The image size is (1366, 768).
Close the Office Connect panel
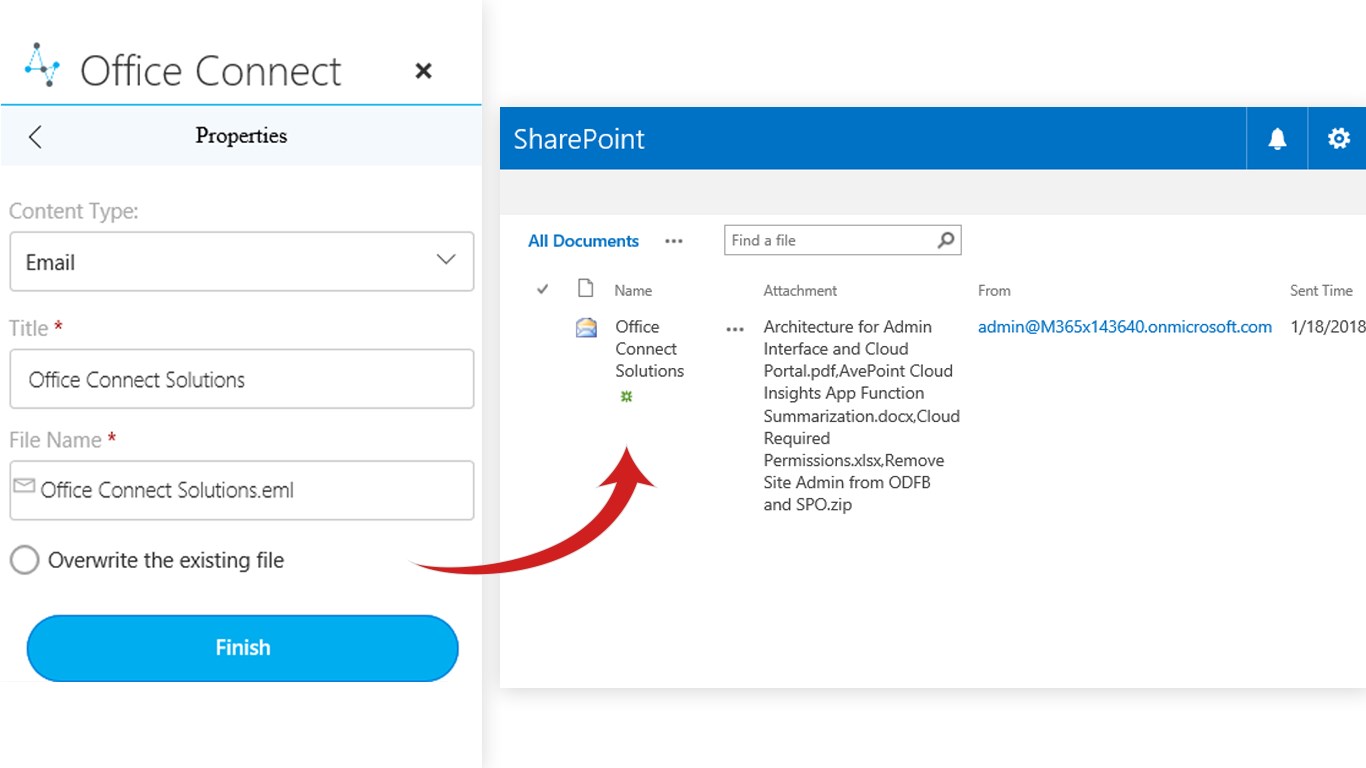pos(423,71)
